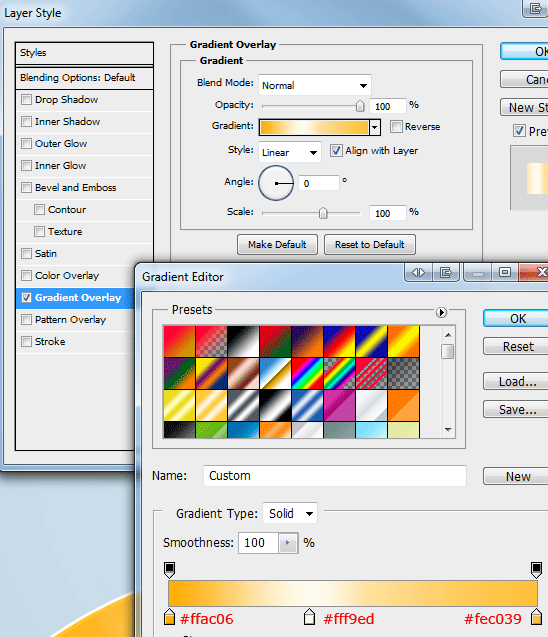Select the #fff9ed middle color stop
Screen dimensions: 548x637
pos(310,616)
